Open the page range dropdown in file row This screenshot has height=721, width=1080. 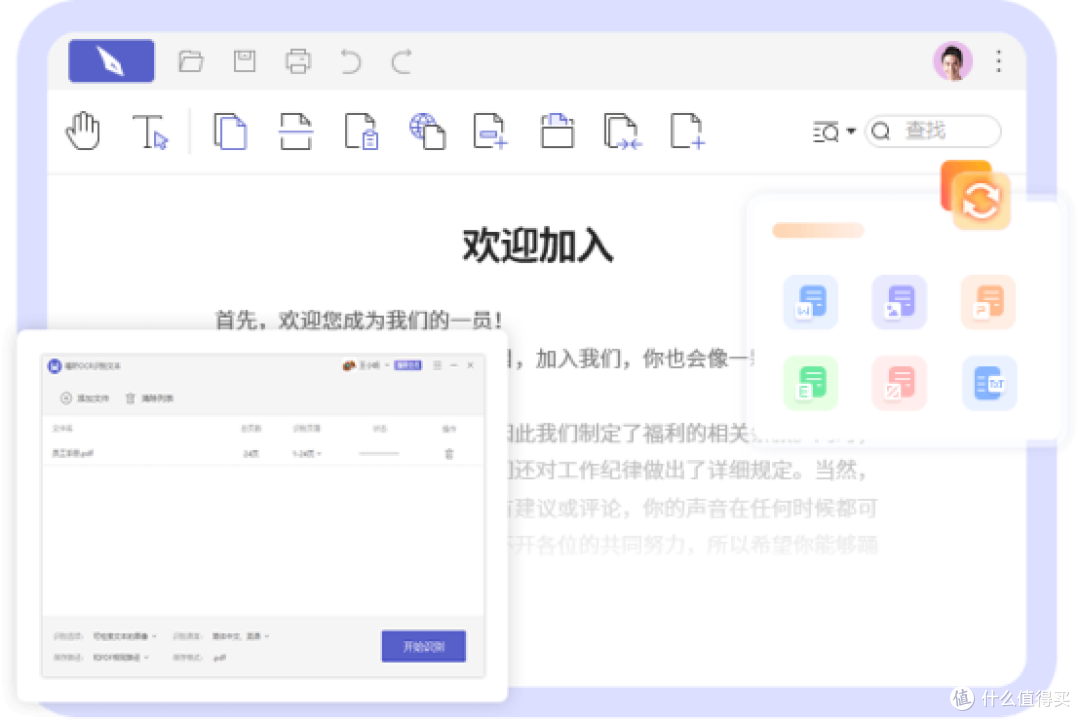pyautogui.click(x=307, y=454)
